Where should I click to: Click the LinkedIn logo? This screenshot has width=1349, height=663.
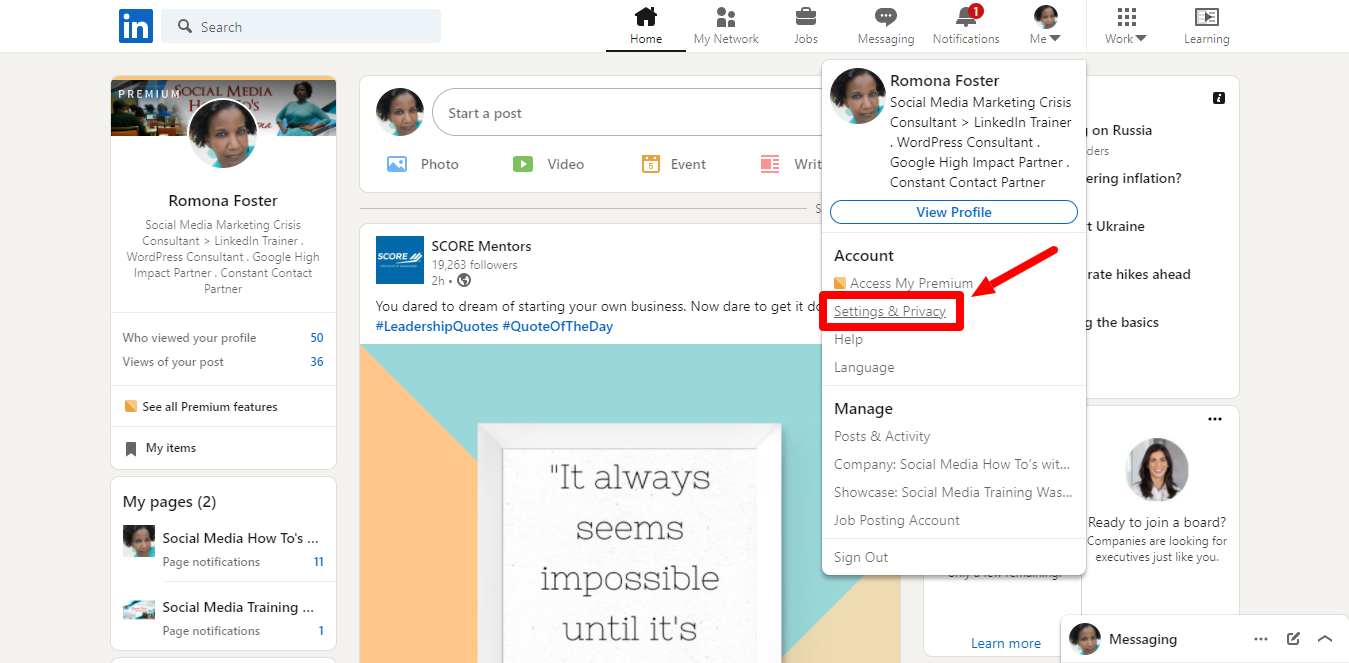pos(136,26)
